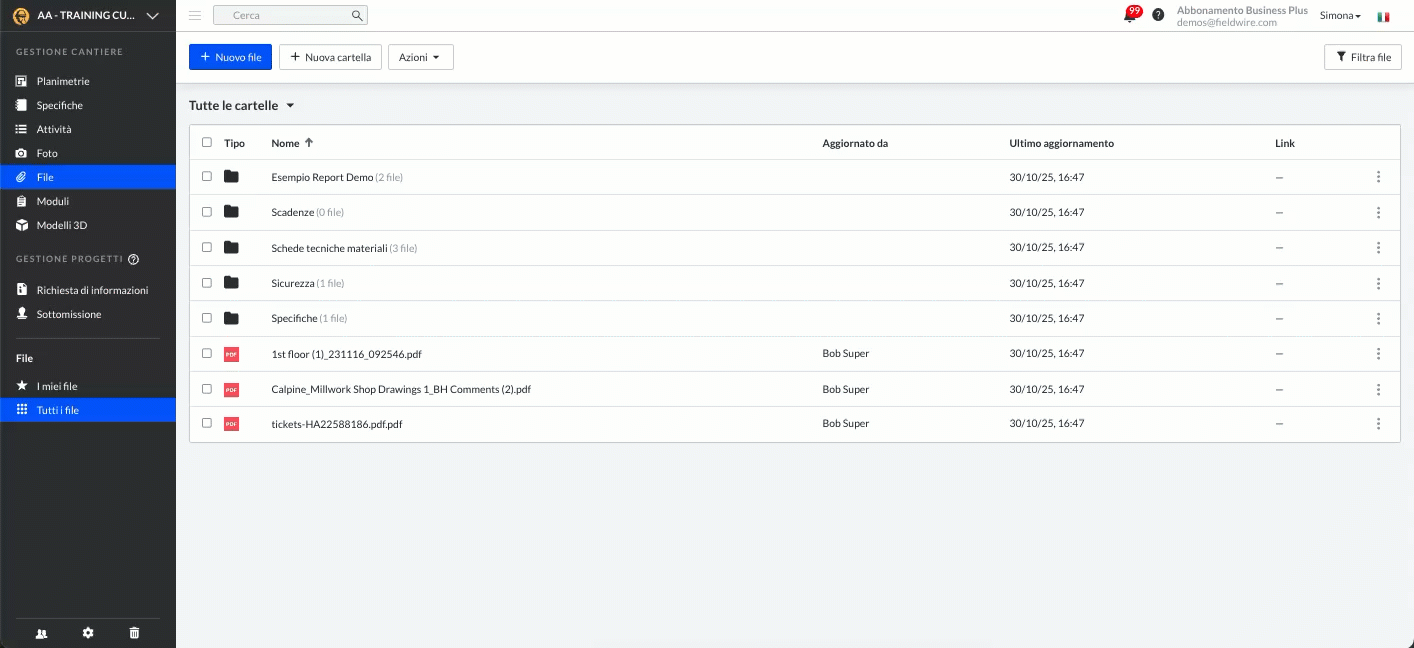Viewport: 1414px width, 648px height.
Task: Click the notifications bell icon
Action: tap(1130, 16)
